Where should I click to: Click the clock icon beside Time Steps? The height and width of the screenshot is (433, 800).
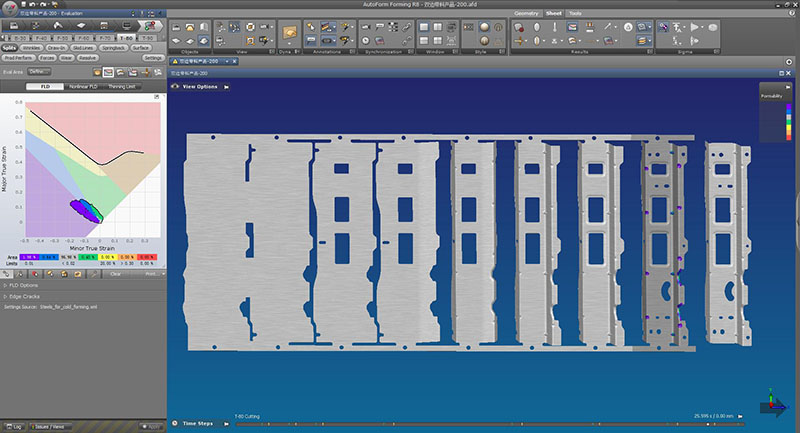(x=175, y=423)
